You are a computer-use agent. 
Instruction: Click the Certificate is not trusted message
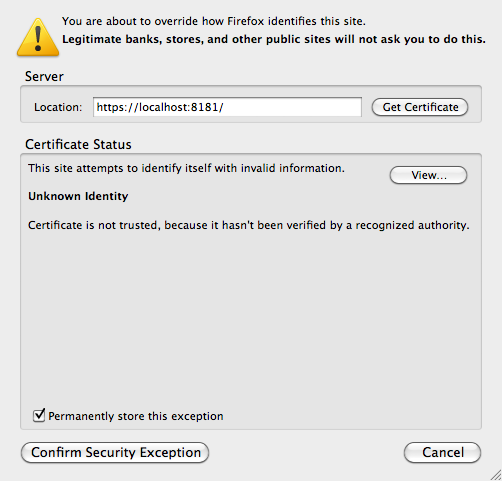[x=249, y=225]
